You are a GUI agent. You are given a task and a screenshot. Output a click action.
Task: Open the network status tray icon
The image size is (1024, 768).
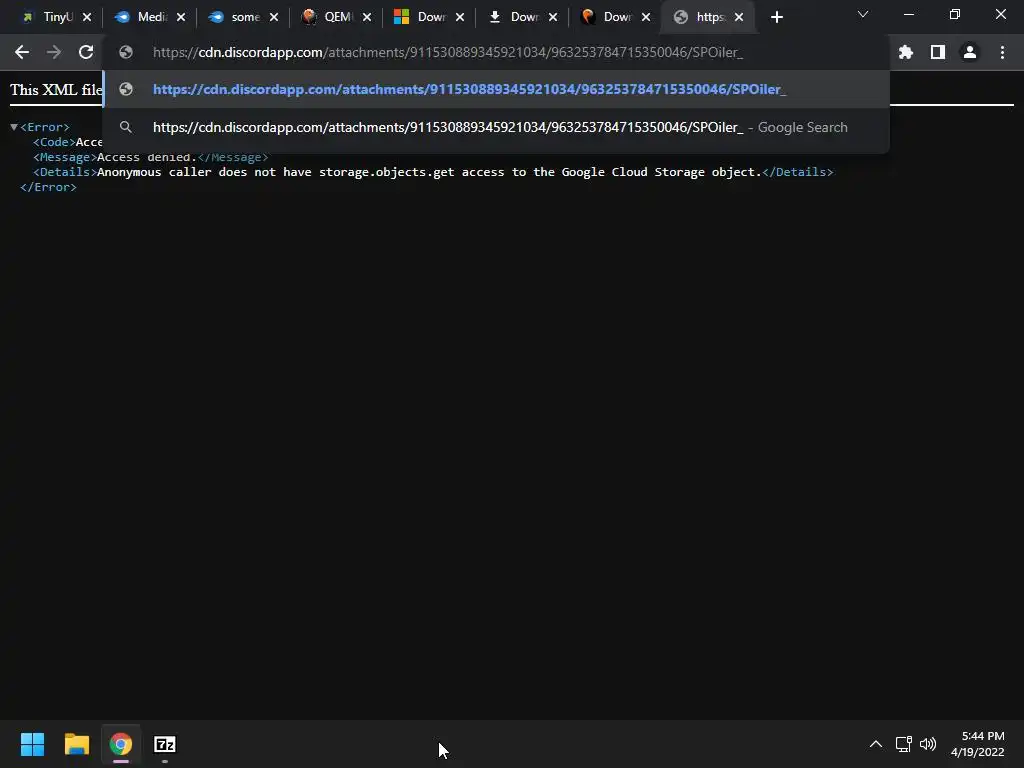(903, 744)
